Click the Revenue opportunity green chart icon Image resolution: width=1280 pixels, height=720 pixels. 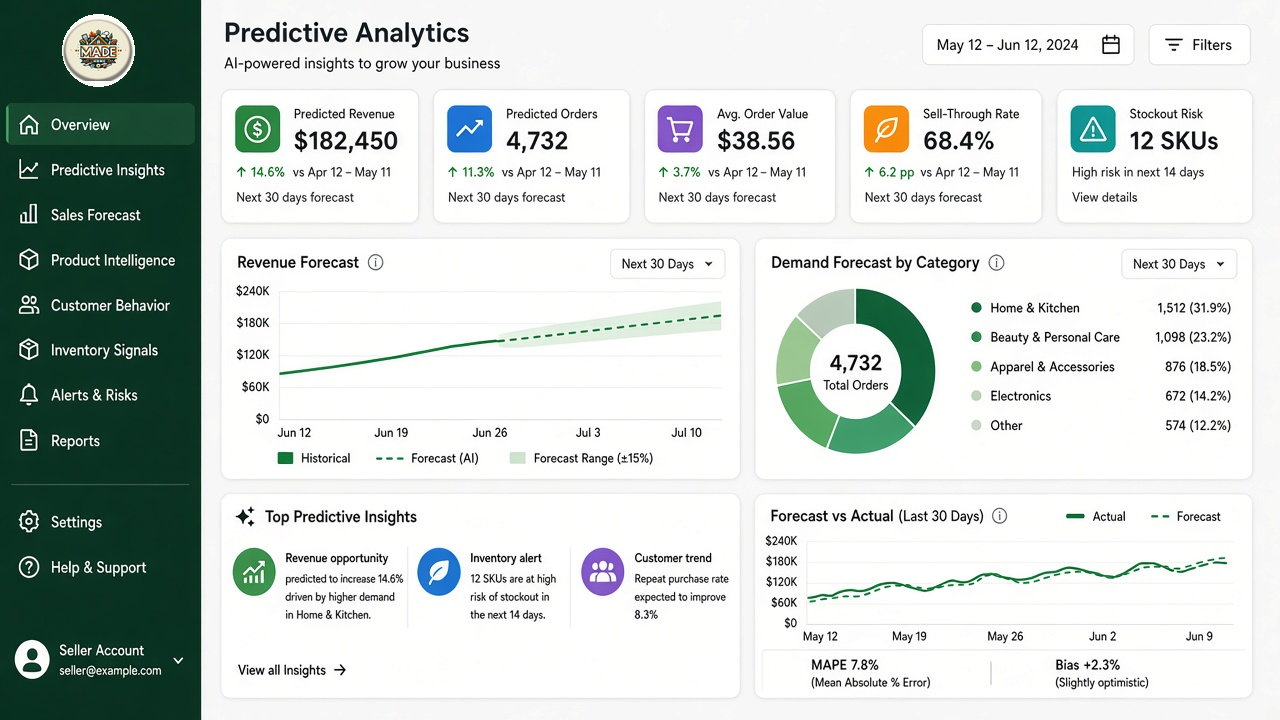(x=254, y=572)
